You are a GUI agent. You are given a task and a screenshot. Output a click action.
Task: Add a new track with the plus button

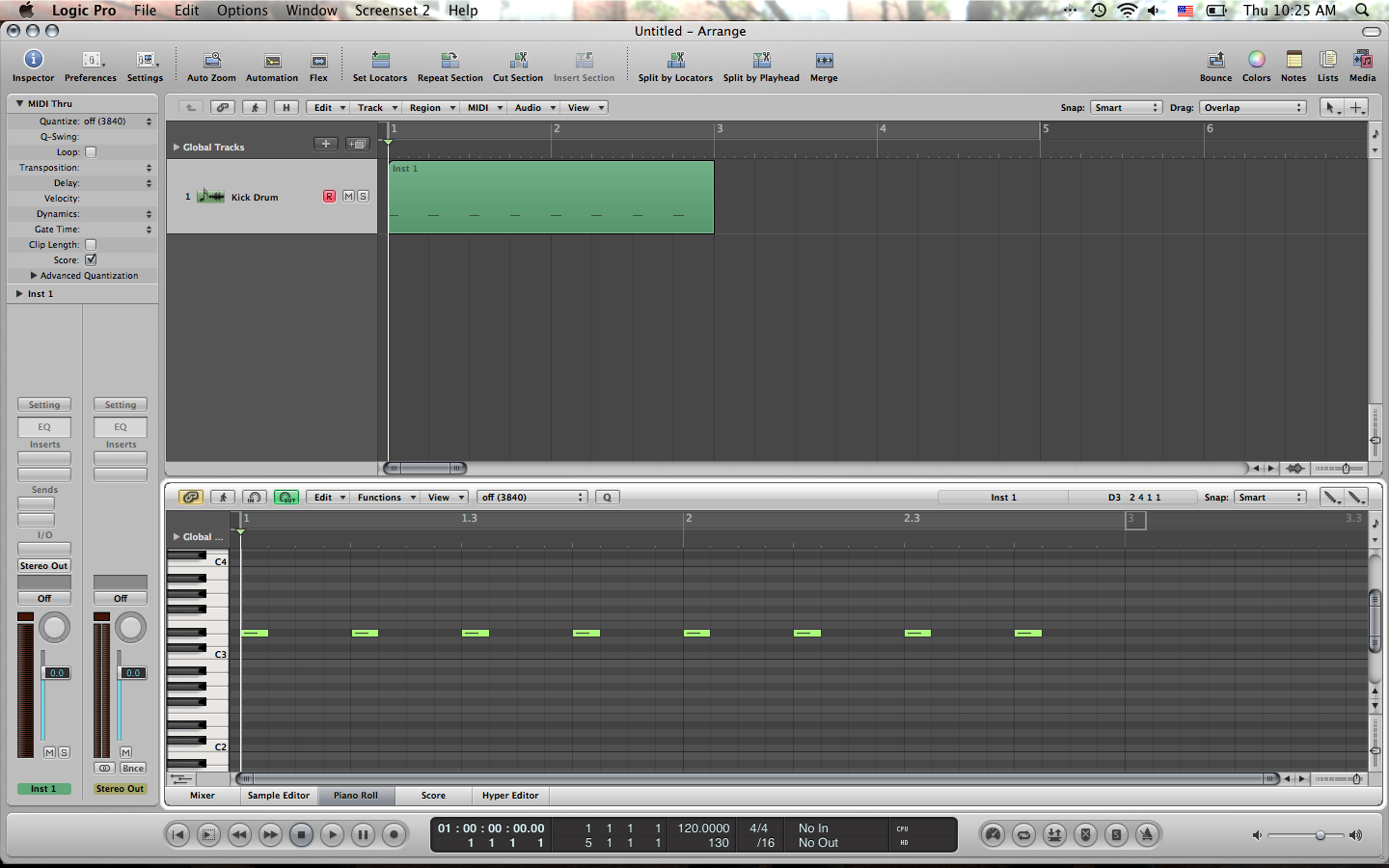(x=326, y=145)
